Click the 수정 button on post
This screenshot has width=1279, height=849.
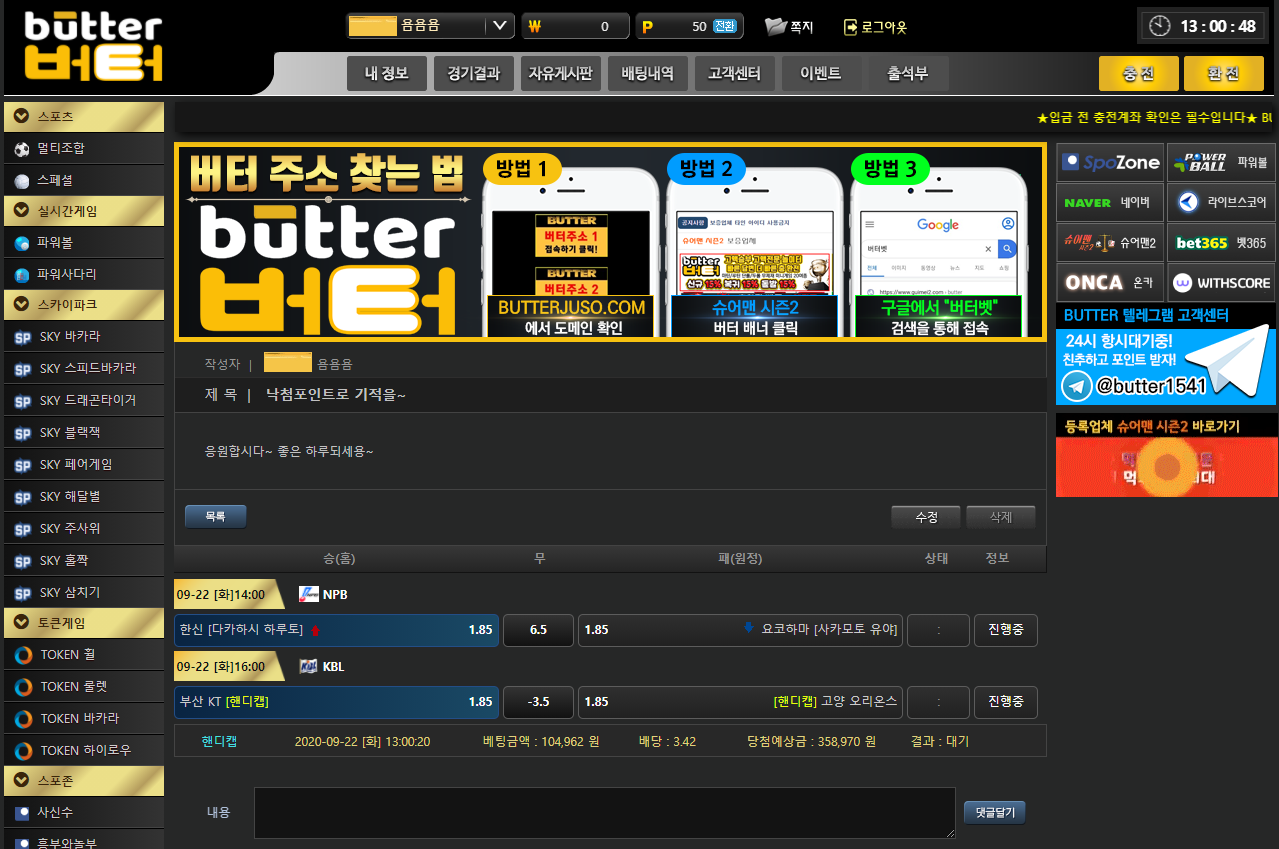point(926,517)
